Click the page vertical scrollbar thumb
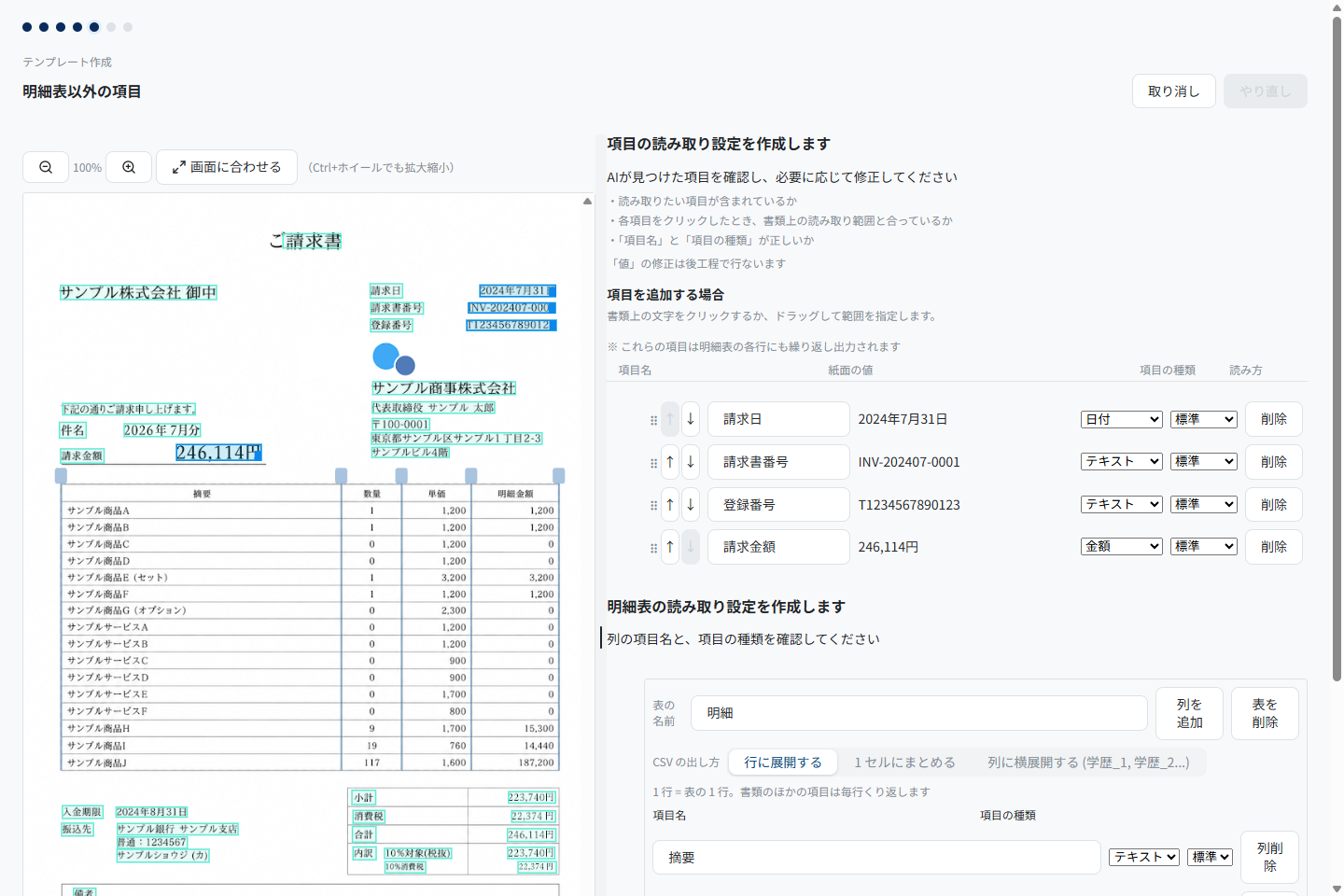The height and width of the screenshot is (896, 1344). point(1337,347)
